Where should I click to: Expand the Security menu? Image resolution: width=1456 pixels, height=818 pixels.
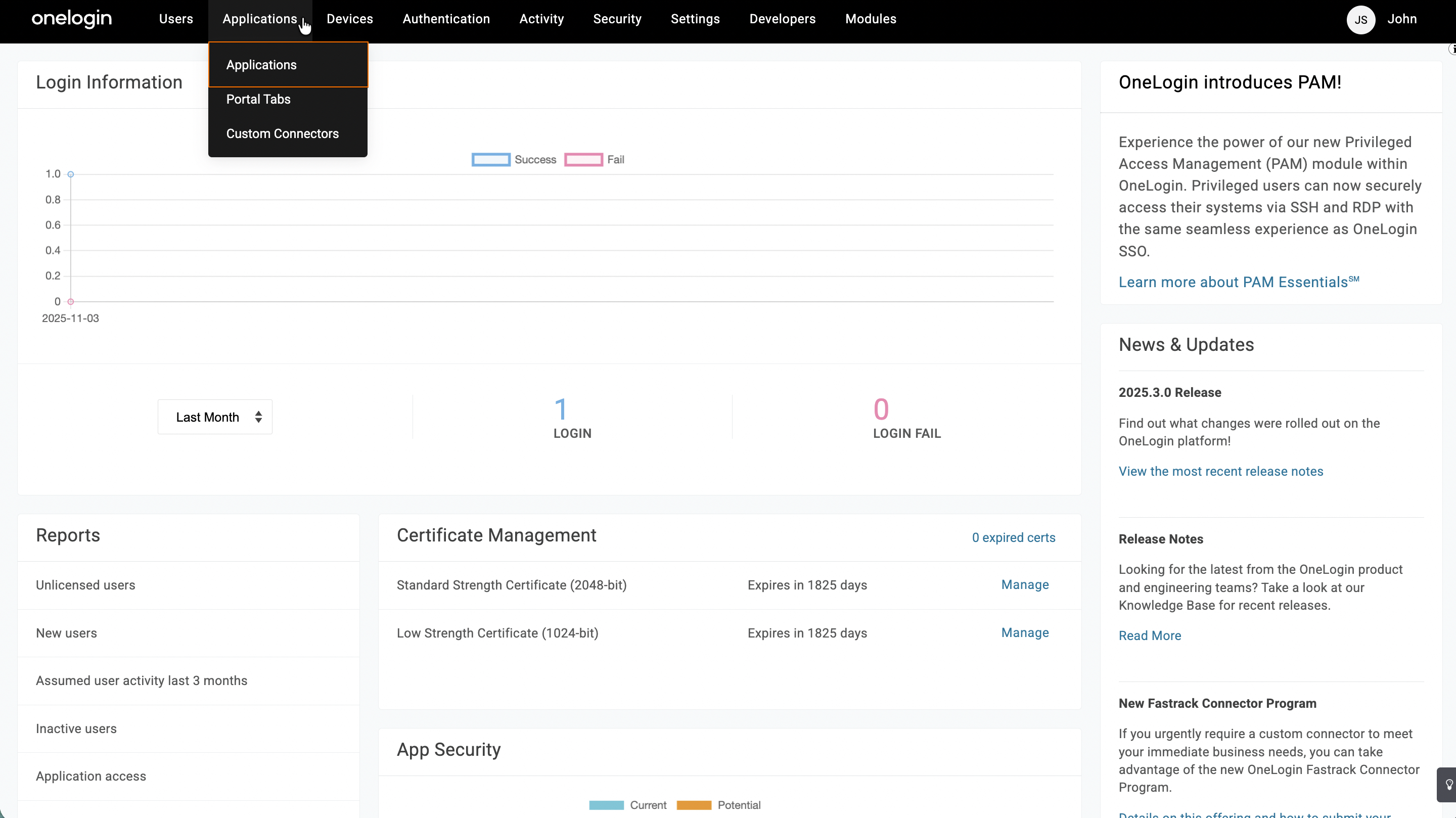(617, 19)
